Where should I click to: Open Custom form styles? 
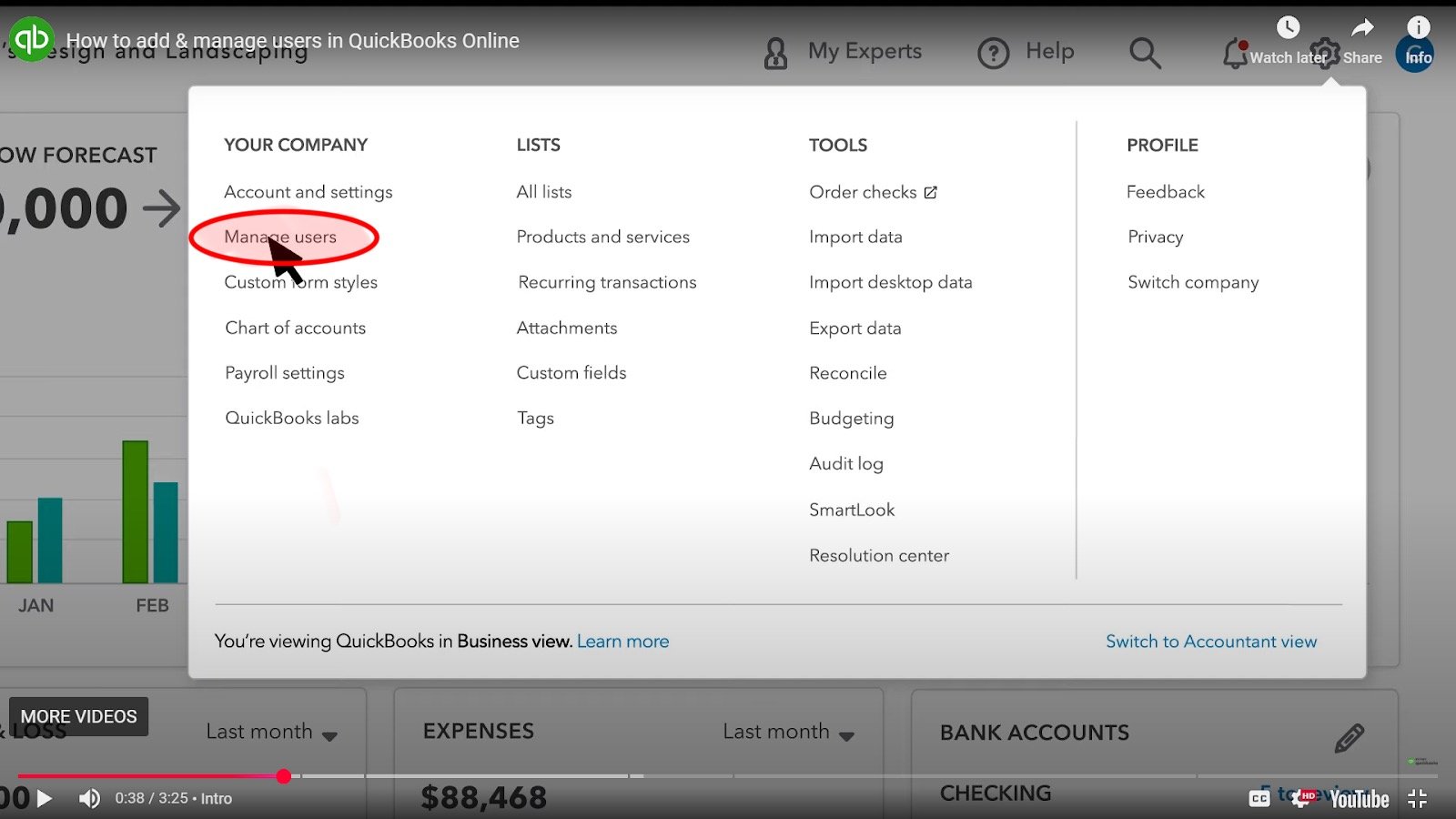300,282
